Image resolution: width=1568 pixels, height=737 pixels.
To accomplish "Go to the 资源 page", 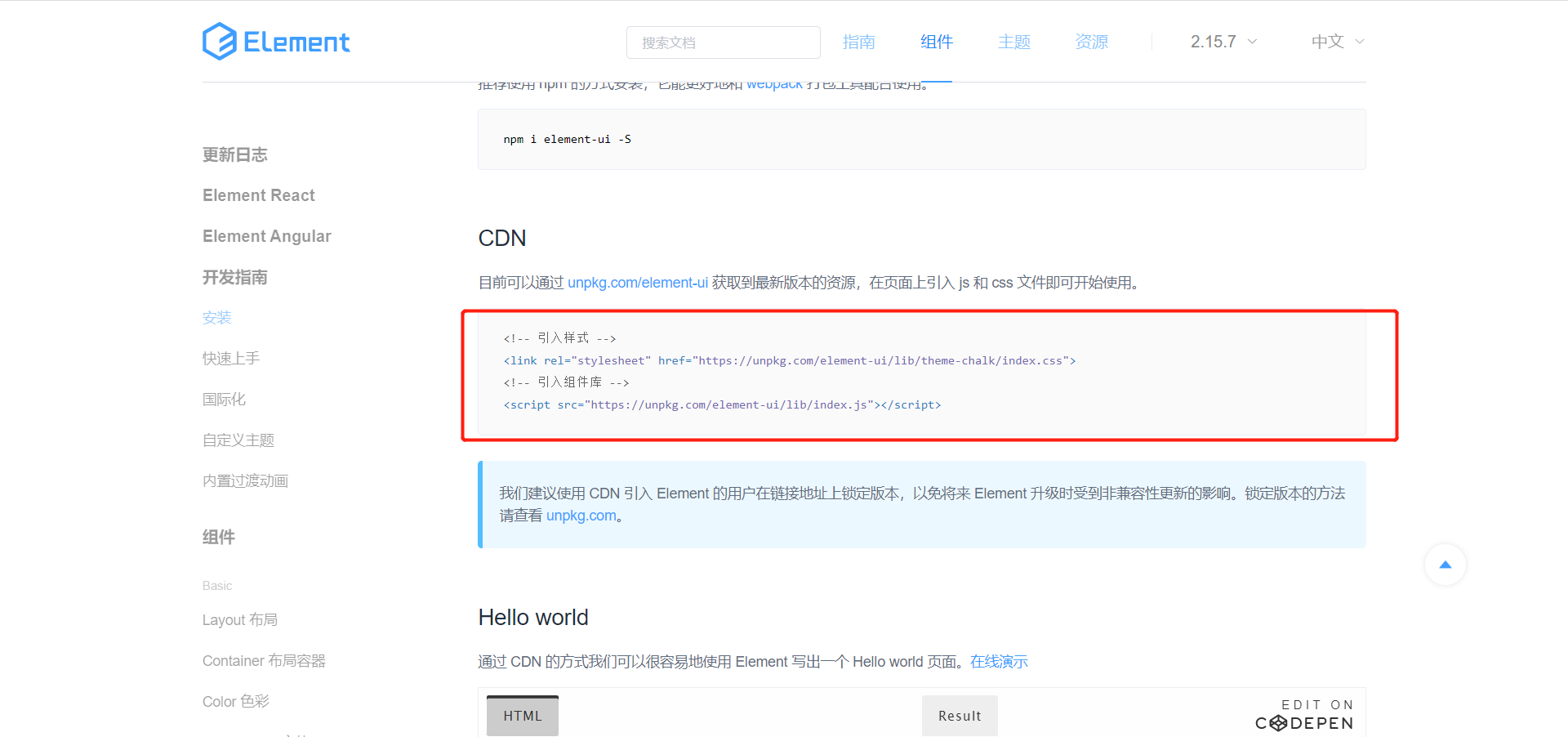I will [1091, 41].
